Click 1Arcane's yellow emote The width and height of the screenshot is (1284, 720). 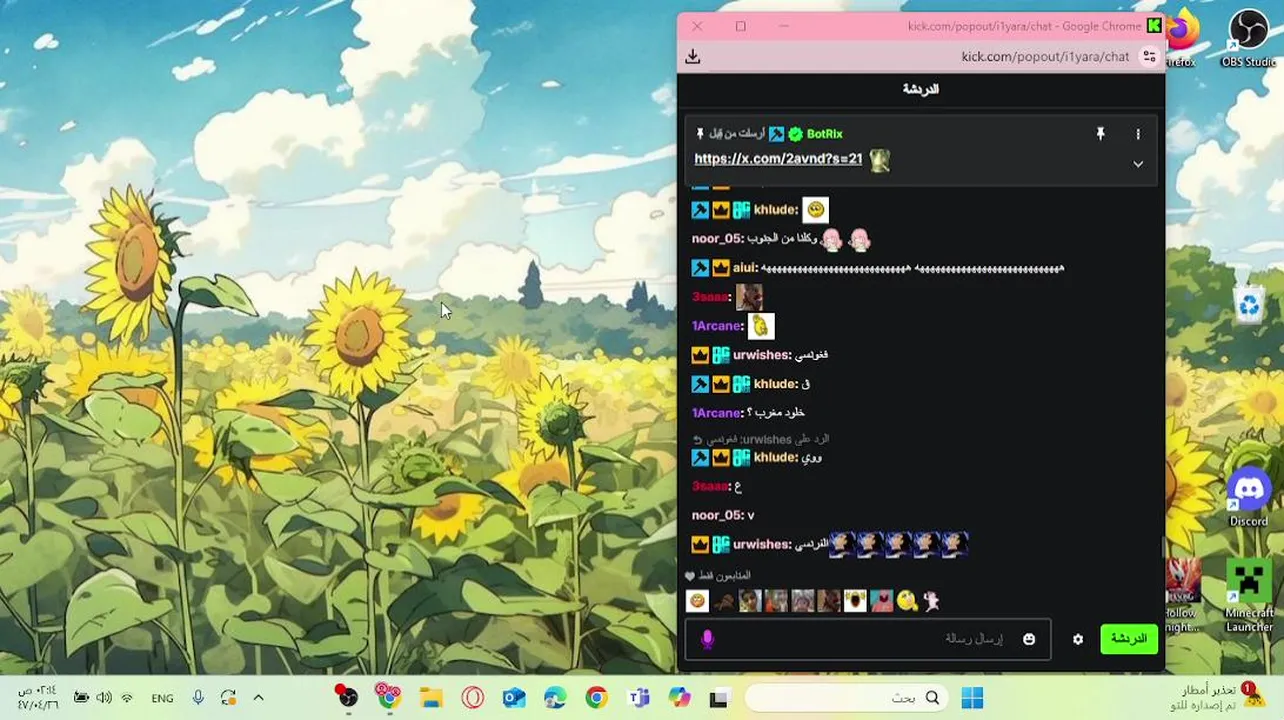761,326
